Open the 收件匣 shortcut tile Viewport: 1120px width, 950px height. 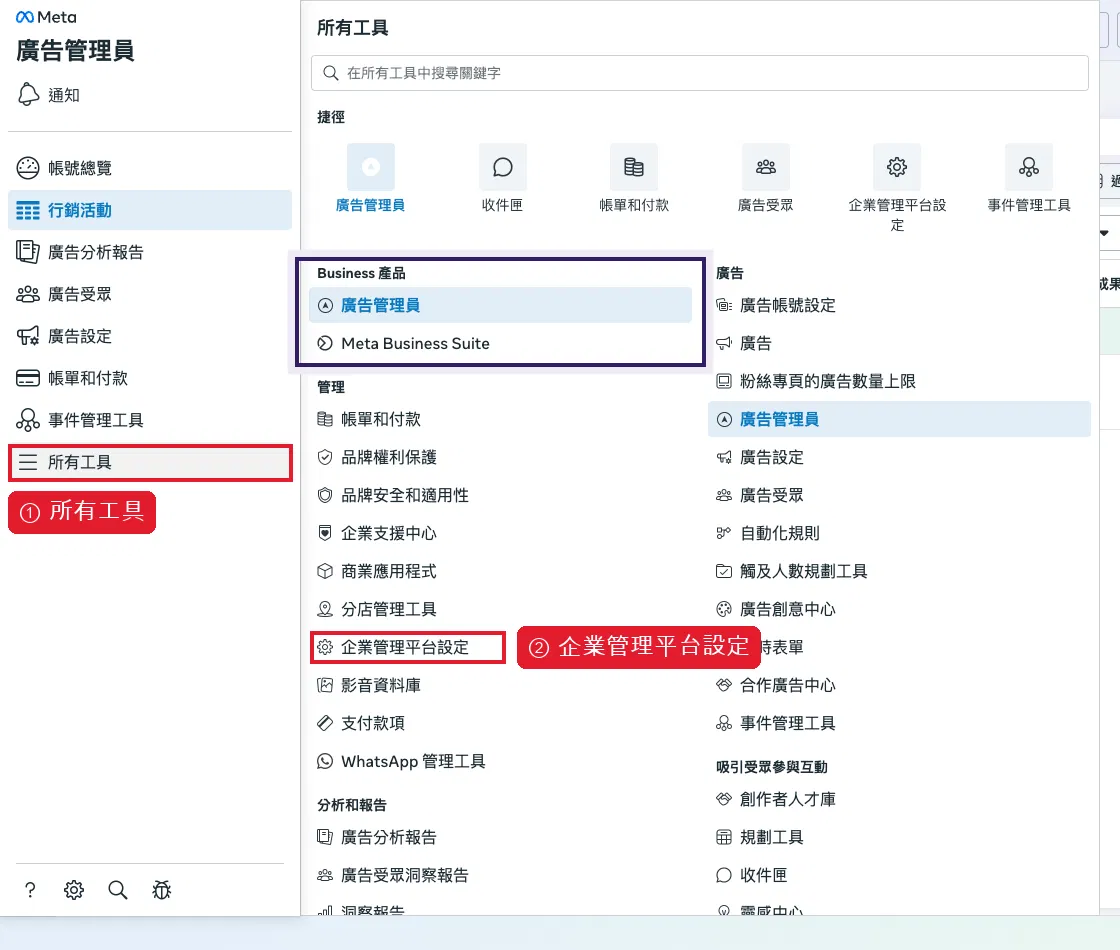point(502,179)
